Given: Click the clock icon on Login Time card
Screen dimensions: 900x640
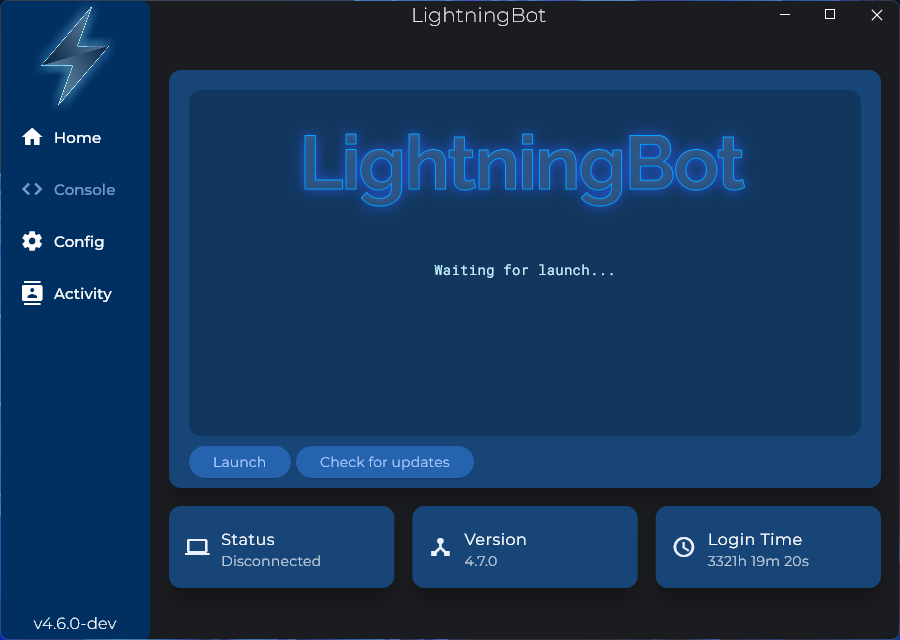Looking at the screenshot, I should coord(684,547).
